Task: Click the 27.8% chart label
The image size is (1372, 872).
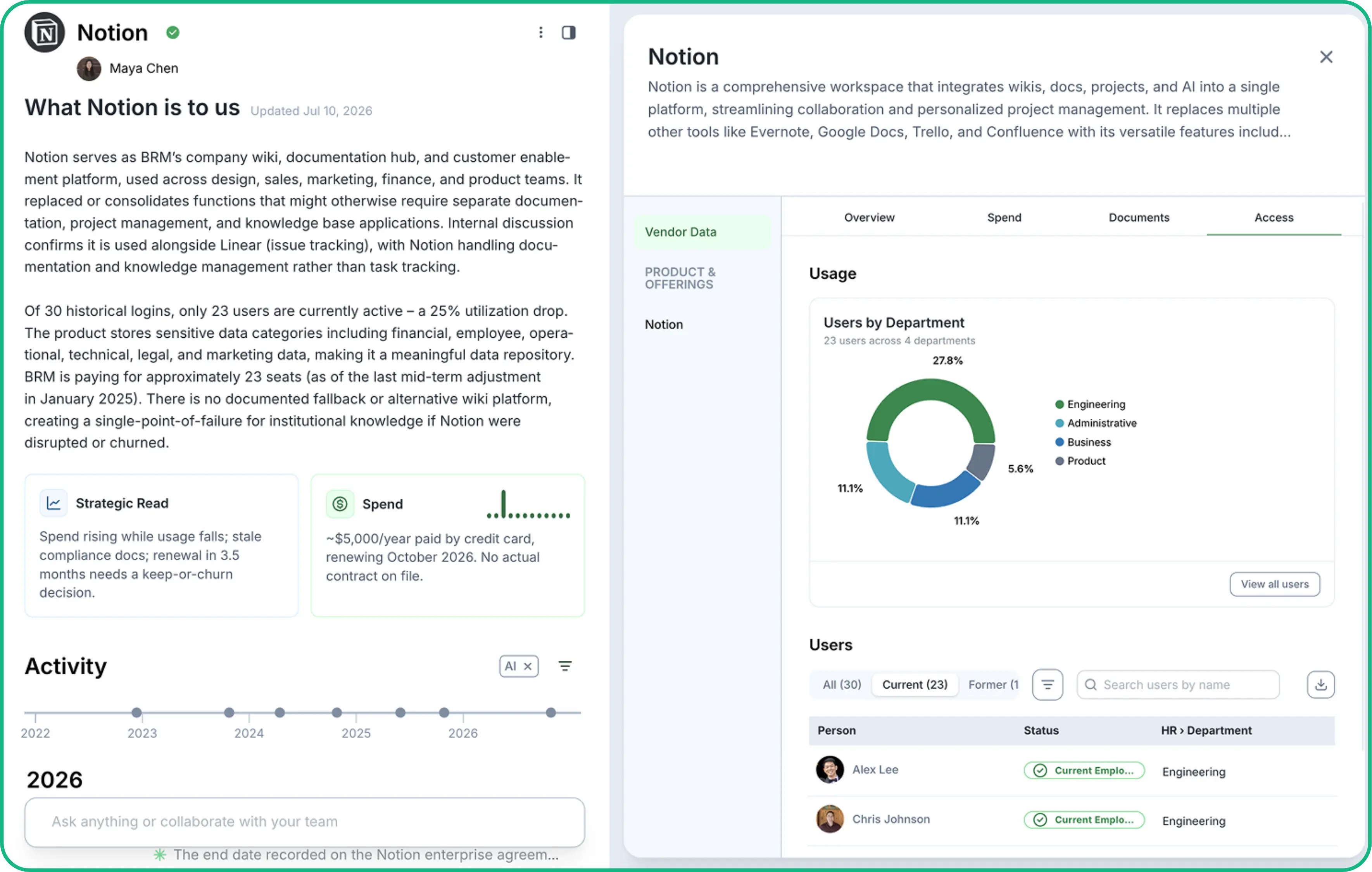Action: click(x=947, y=361)
